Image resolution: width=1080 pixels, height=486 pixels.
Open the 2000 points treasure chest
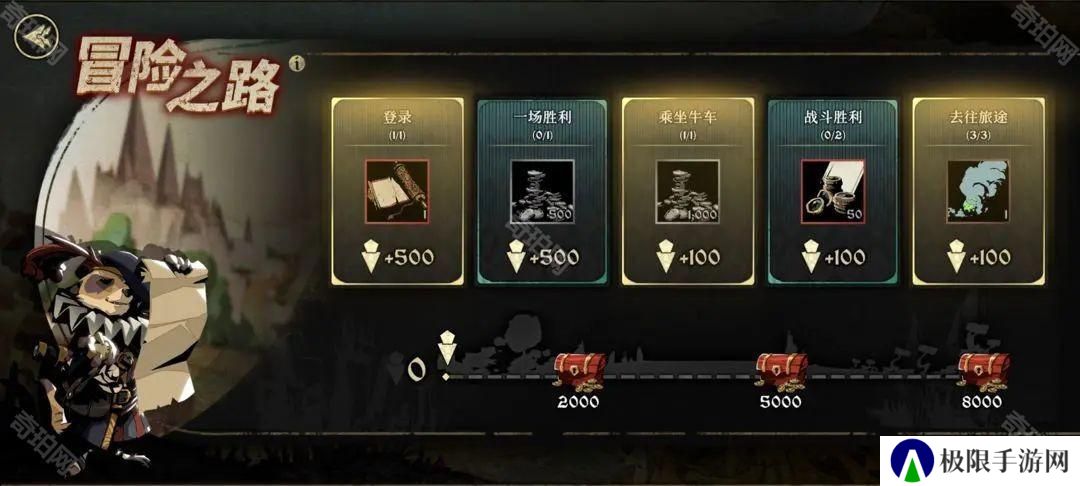(x=579, y=372)
